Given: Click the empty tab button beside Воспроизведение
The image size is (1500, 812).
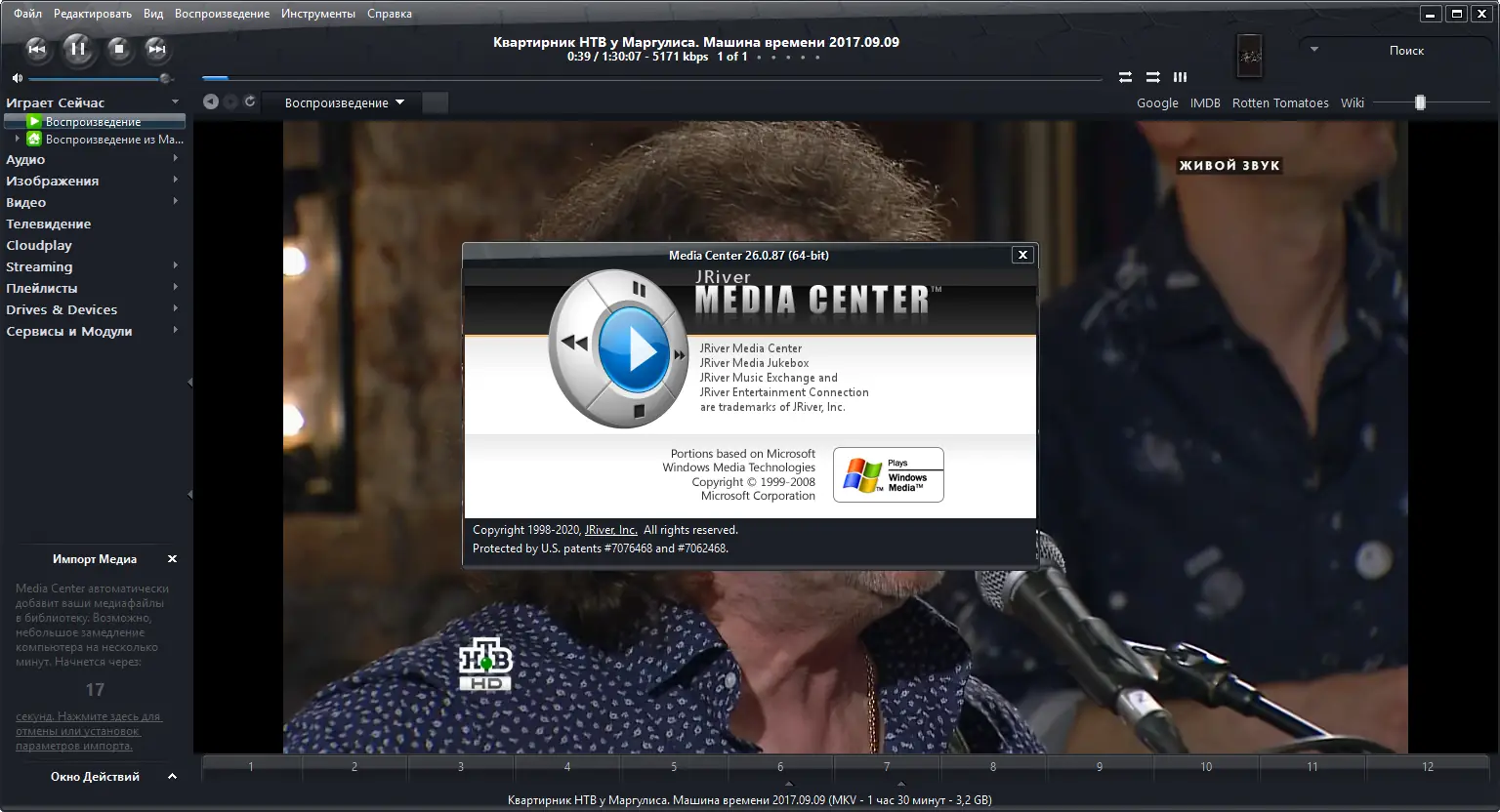Looking at the screenshot, I should pyautogui.click(x=436, y=102).
